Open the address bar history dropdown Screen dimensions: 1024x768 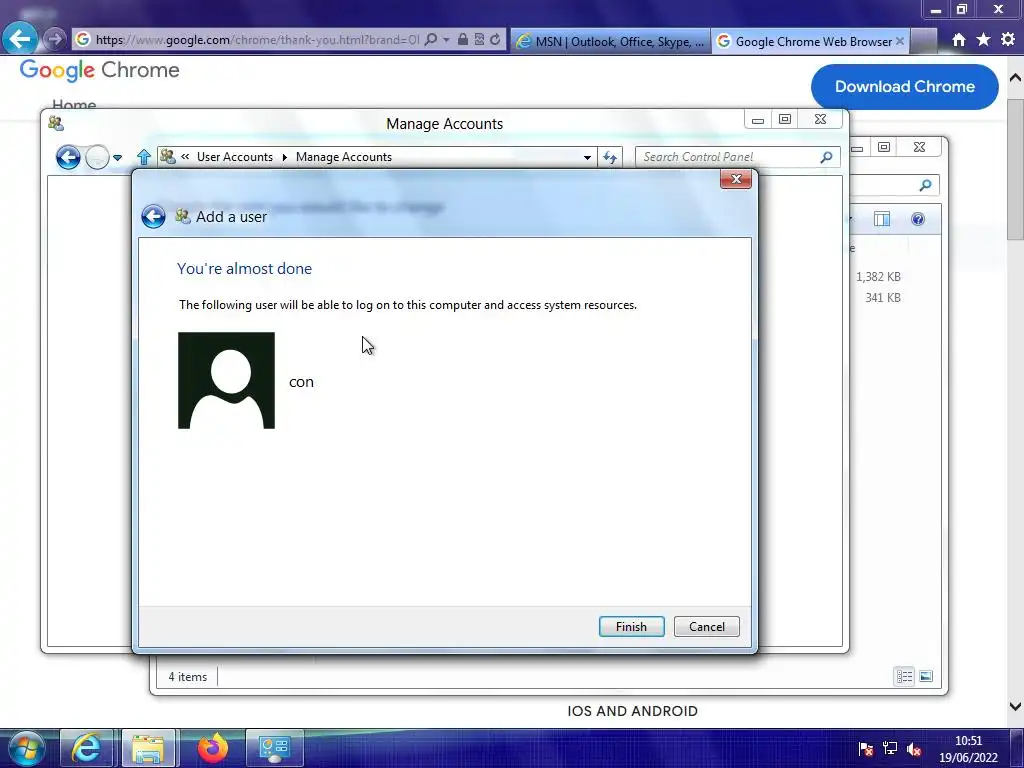click(587, 157)
